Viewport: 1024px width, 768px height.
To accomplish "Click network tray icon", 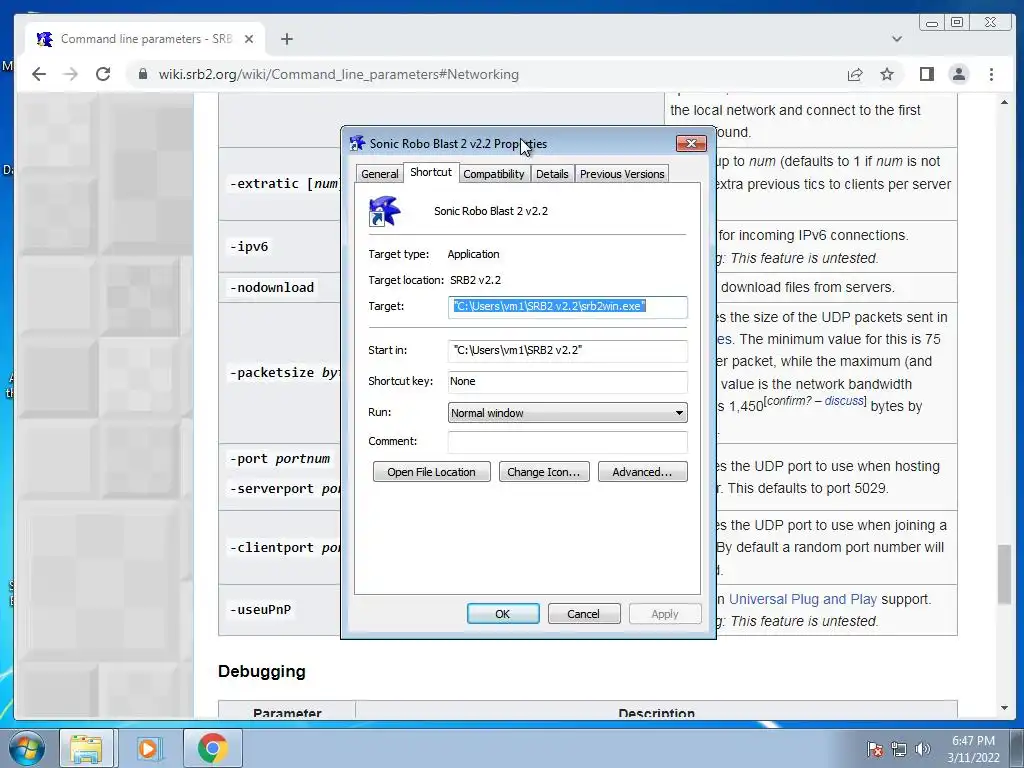I will (x=899, y=749).
